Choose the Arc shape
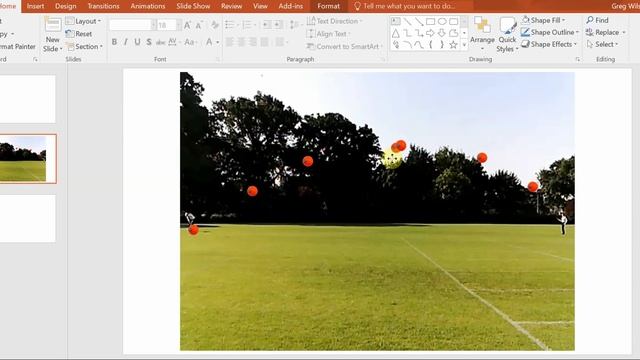The image size is (640, 360). point(407,45)
